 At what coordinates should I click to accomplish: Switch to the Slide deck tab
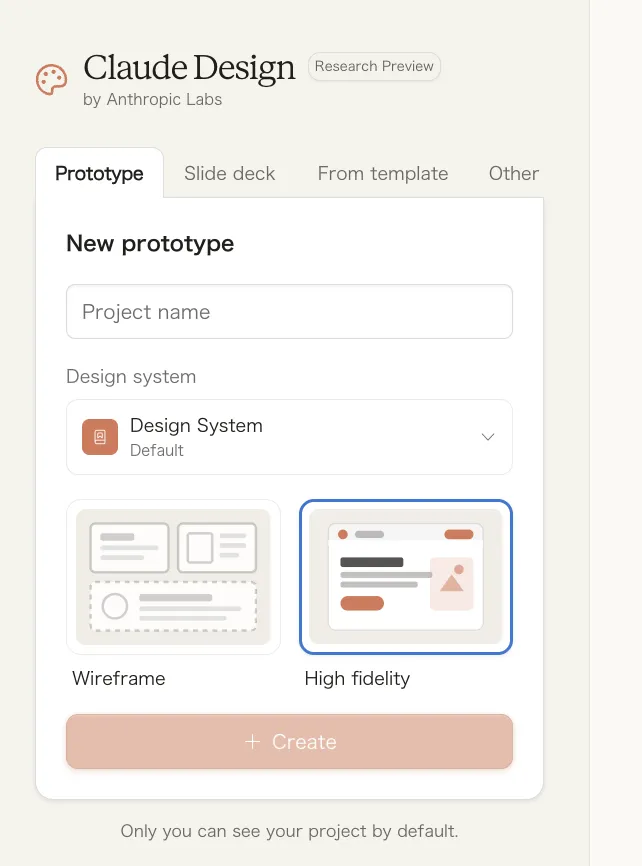click(x=230, y=174)
